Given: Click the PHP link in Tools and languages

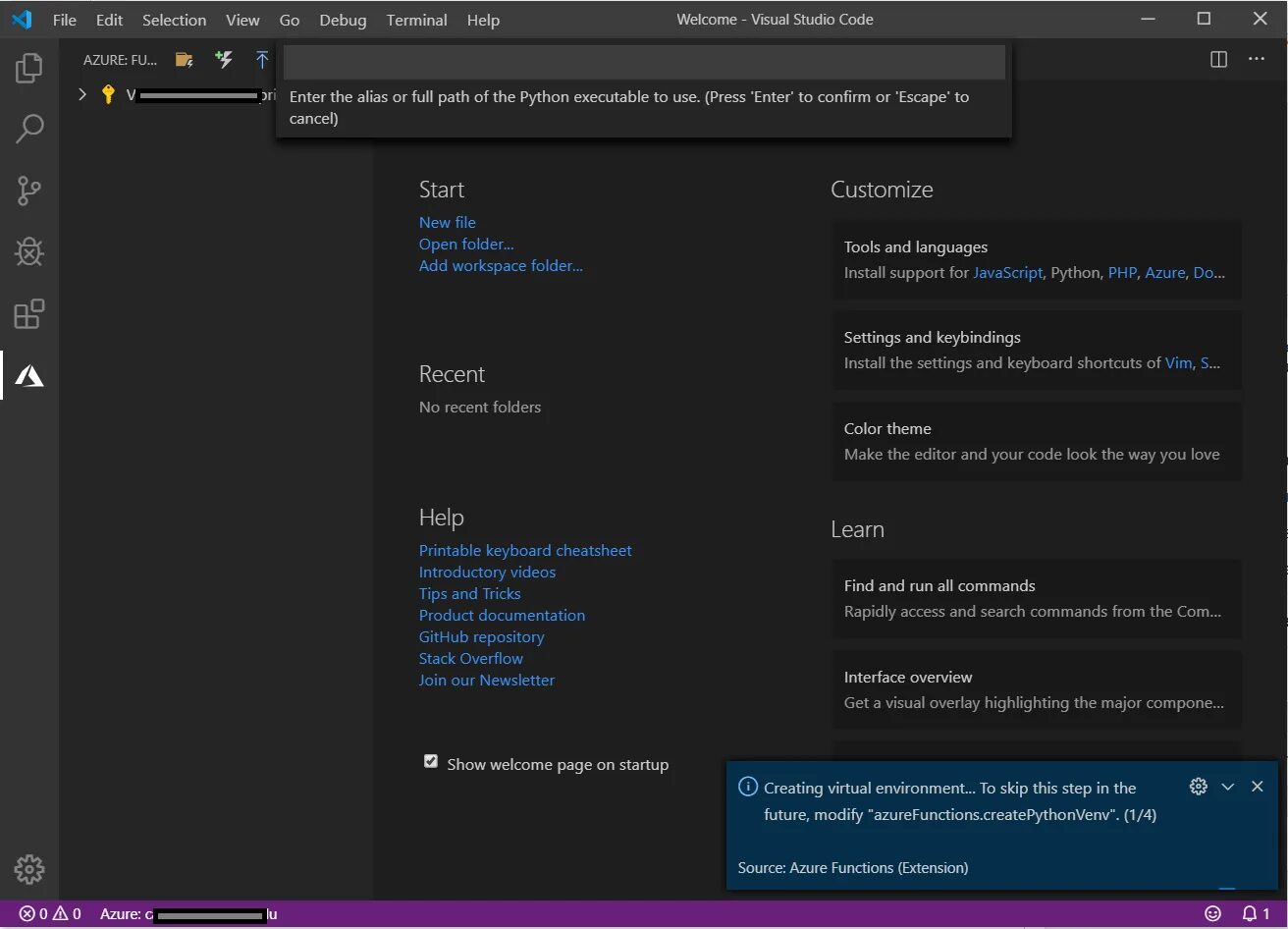Looking at the screenshot, I should (x=1122, y=273).
